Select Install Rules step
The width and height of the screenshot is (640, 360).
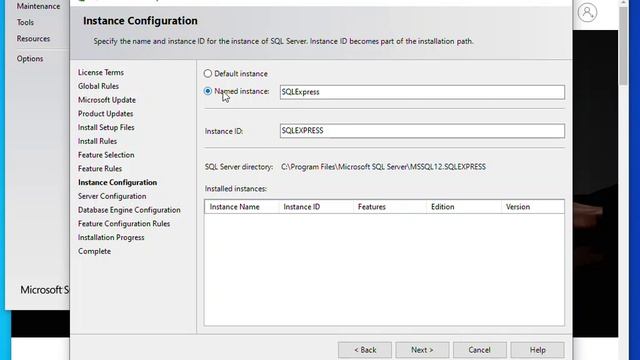point(98,141)
